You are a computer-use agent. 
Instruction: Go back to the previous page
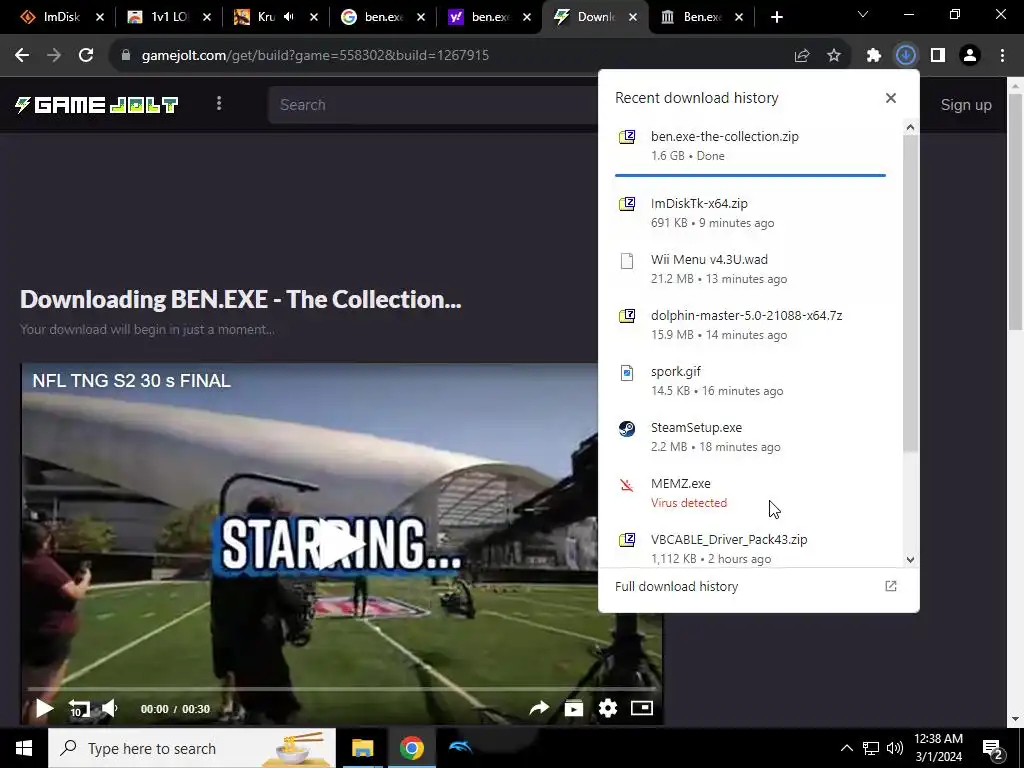[22, 56]
